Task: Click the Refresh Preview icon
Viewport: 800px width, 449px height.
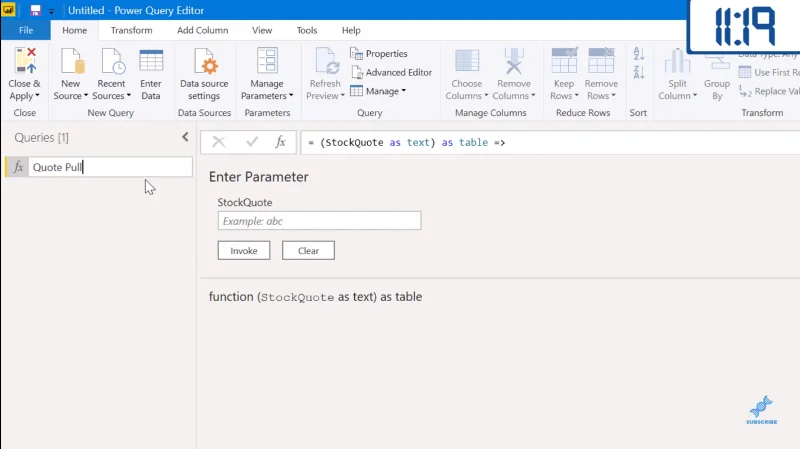Action: [x=326, y=61]
